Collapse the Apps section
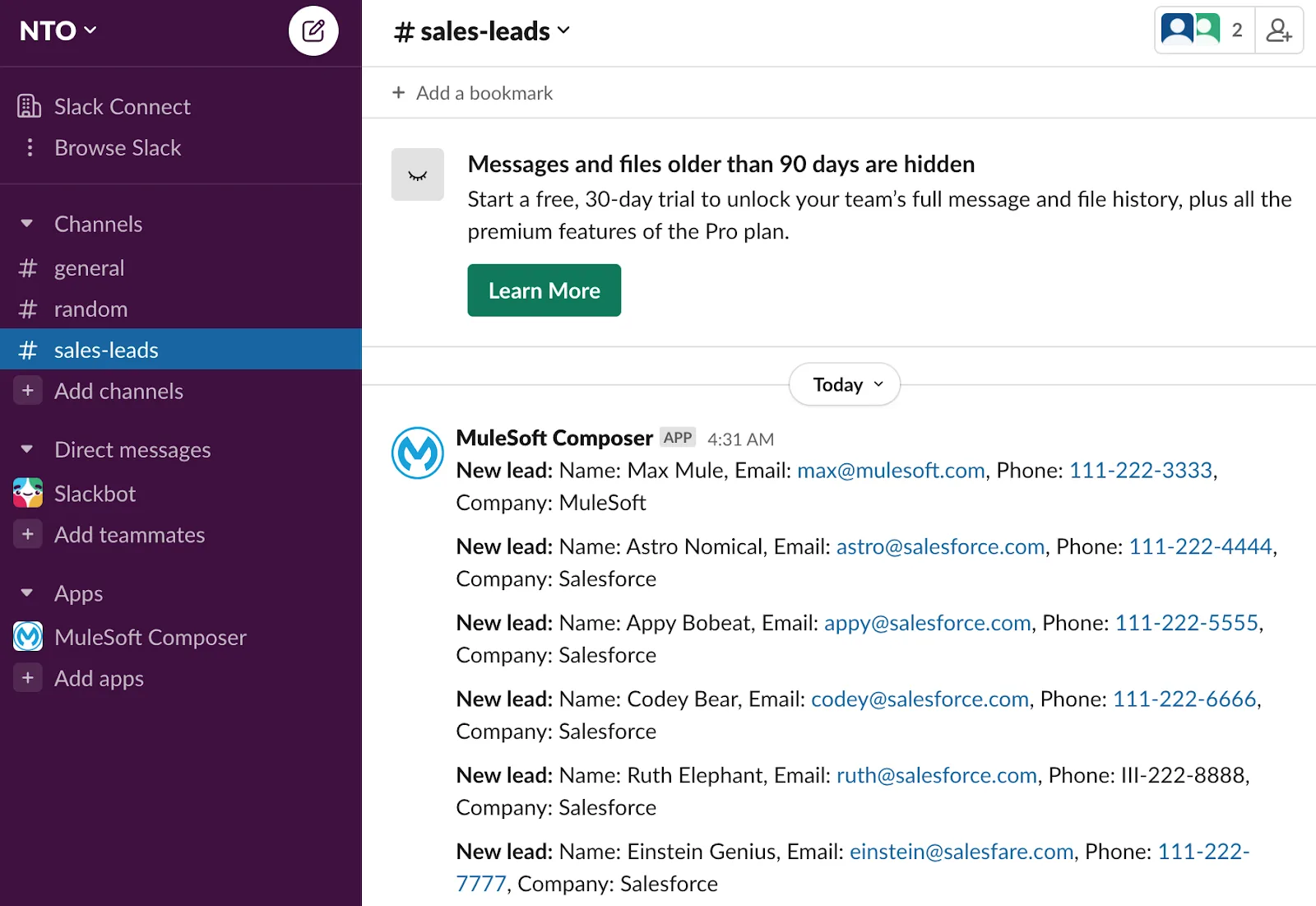The height and width of the screenshot is (906, 1316). [27, 593]
